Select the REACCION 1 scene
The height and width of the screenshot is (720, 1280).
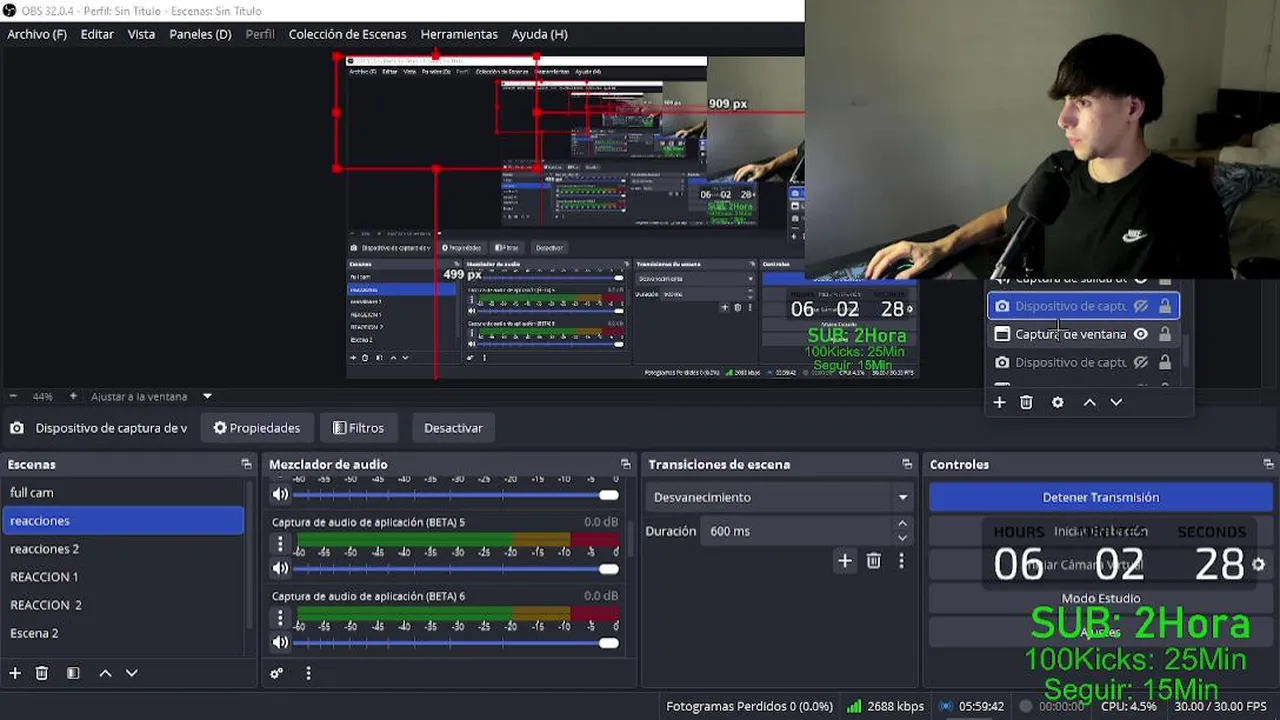[x=124, y=576]
